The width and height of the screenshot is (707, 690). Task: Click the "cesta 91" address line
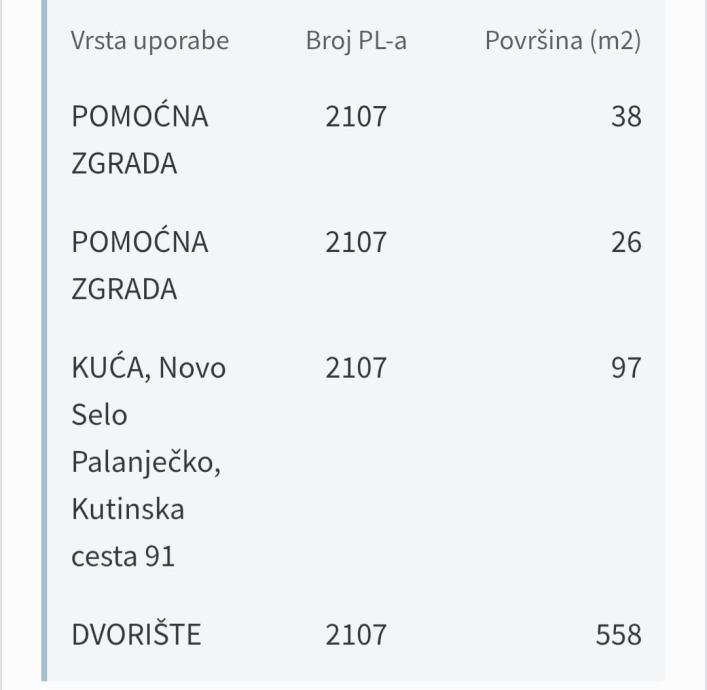point(124,556)
